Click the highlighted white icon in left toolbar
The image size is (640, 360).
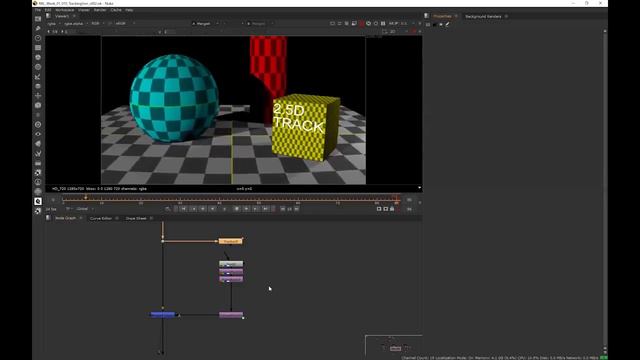tap(38, 201)
